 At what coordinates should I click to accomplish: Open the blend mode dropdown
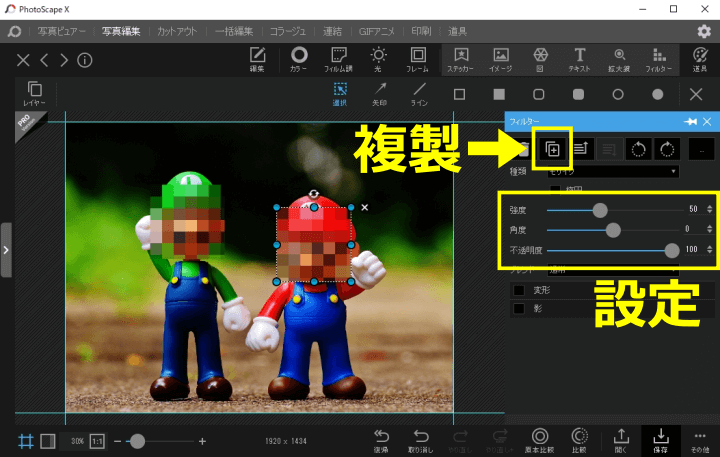pyautogui.click(x=613, y=271)
